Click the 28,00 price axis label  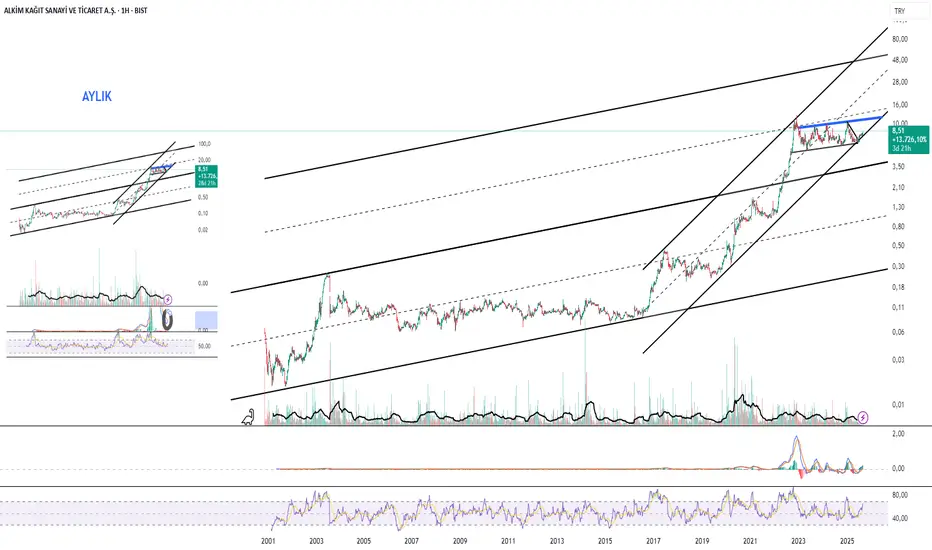pyautogui.click(x=900, y=82)
